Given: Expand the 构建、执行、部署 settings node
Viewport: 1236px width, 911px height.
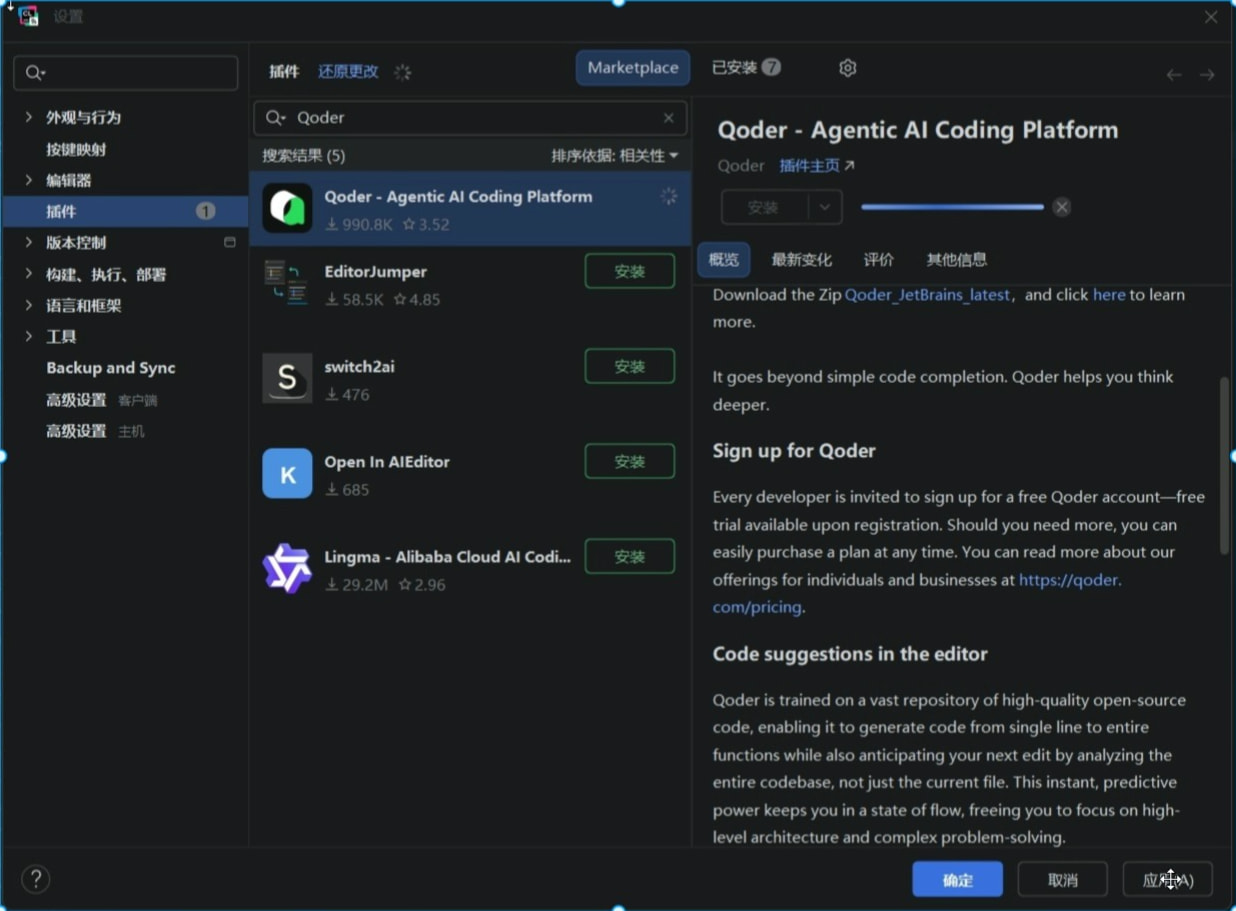Looking at the screenshot, I should coord(28,274).
